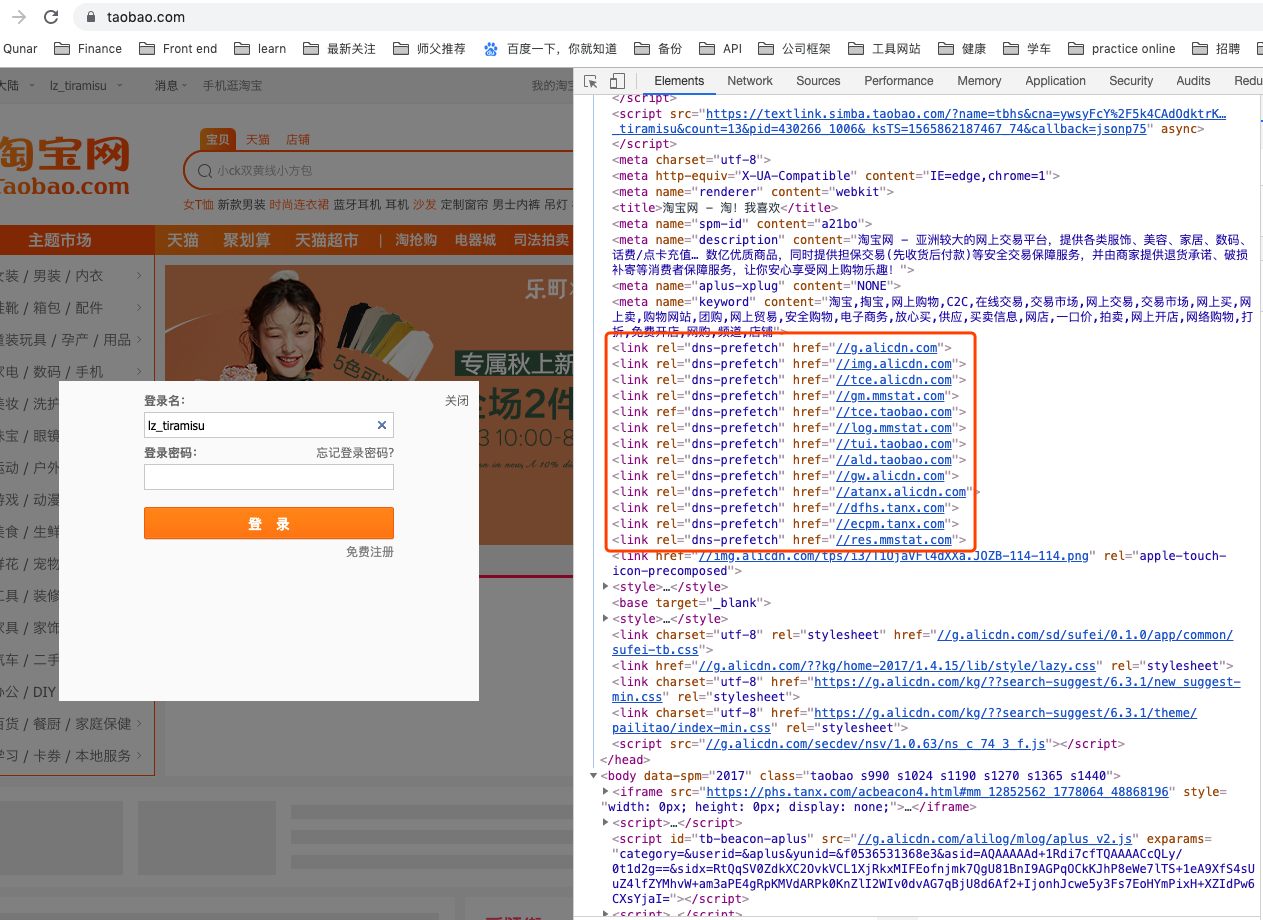Open the 消息 dropdown in top bar
The width and height of the screenshot is (1263, 920).
pyautogui.click(x=171, y=86)
